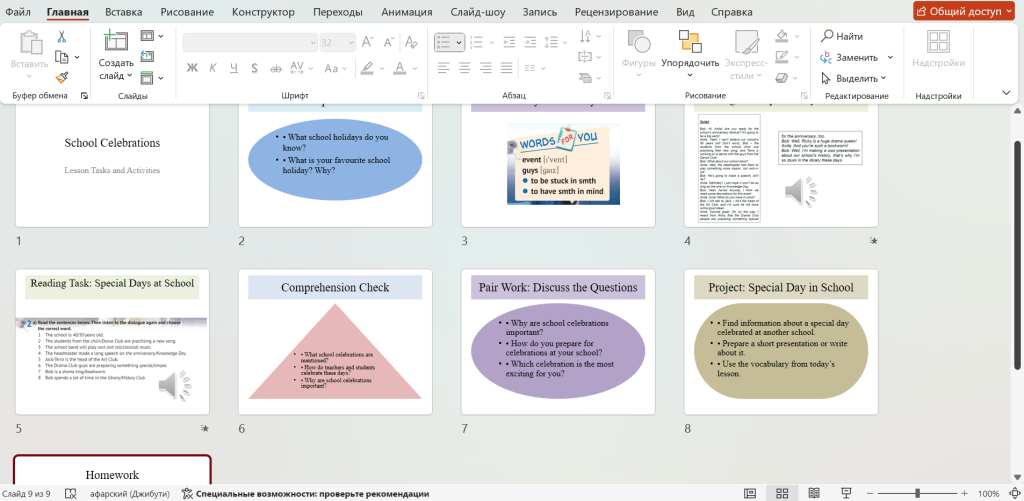
Task: Switch to Normal view in status bar
Action: (752, 493)
